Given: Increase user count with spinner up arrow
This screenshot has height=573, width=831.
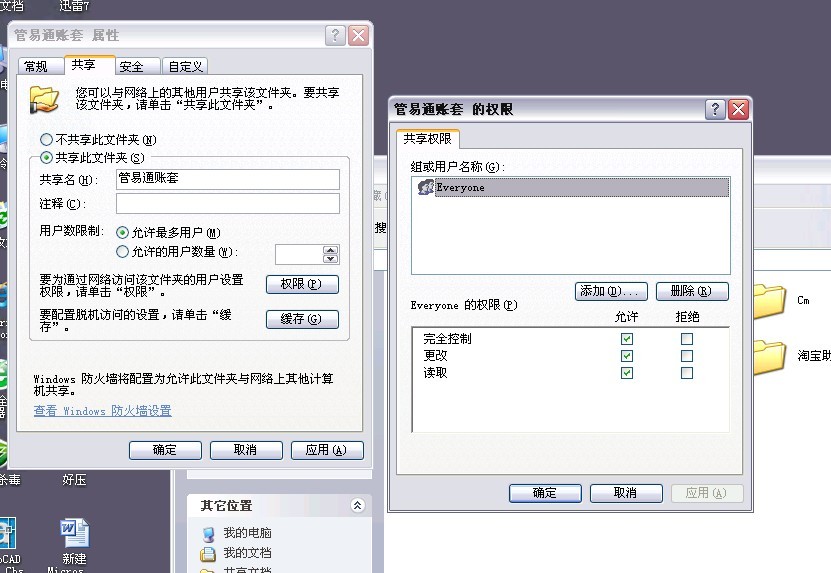Looking at the screenshot, I should [331, 250].
